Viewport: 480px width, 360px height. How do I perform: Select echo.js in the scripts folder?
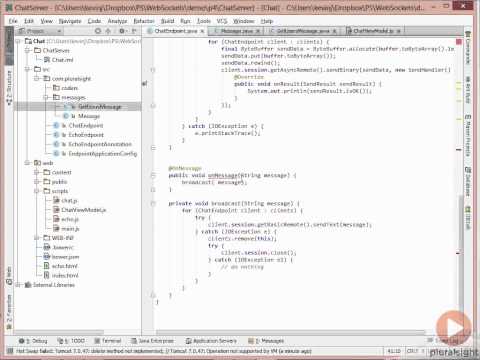point(66,219)
